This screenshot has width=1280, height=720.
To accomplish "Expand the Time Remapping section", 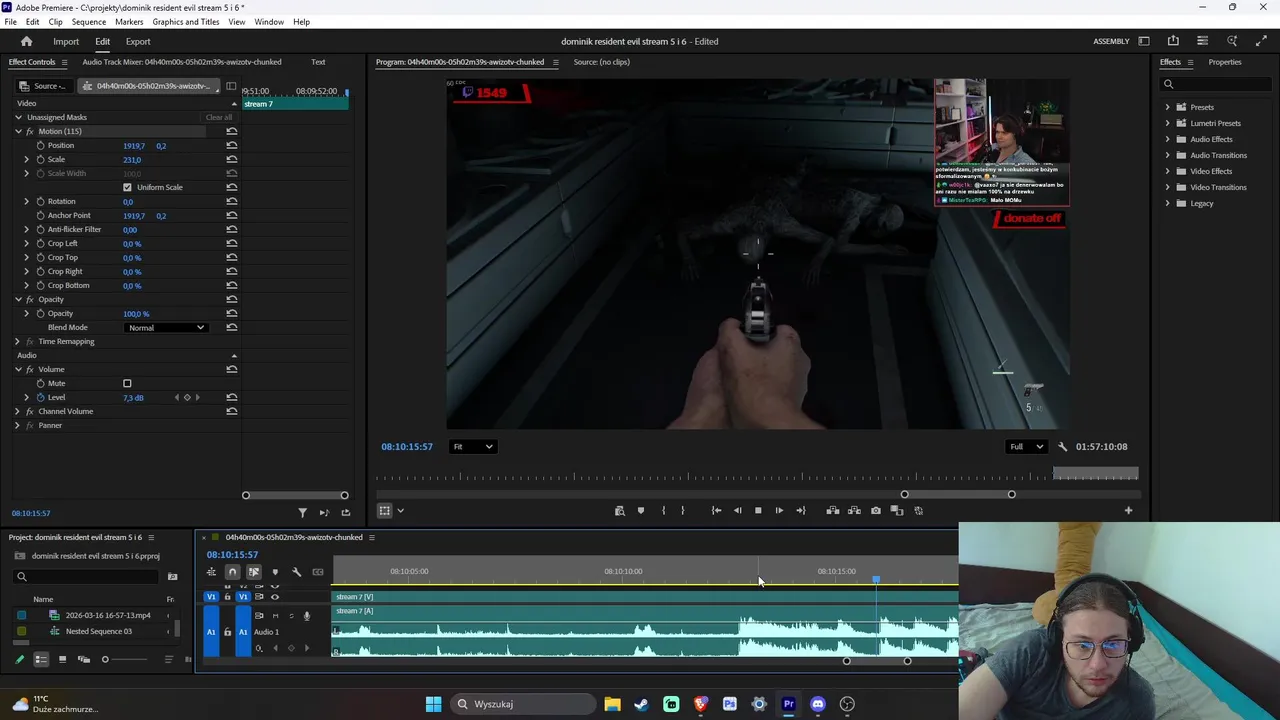I will tap(17, 342).
